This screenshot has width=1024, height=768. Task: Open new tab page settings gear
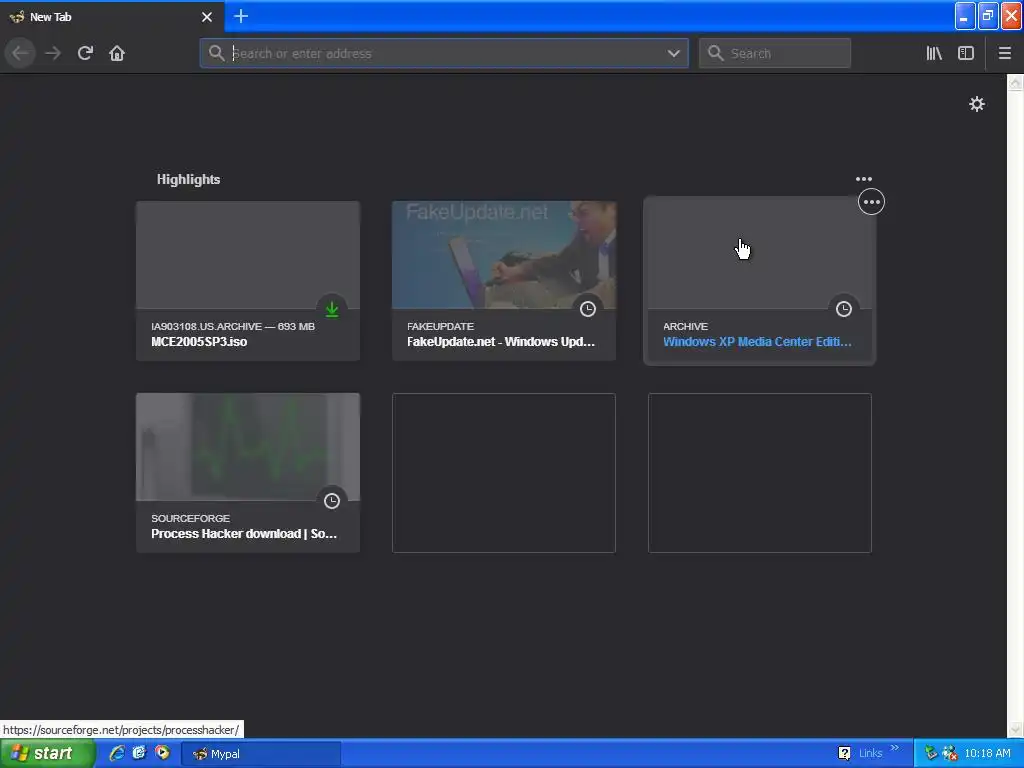tap(976, 104)
